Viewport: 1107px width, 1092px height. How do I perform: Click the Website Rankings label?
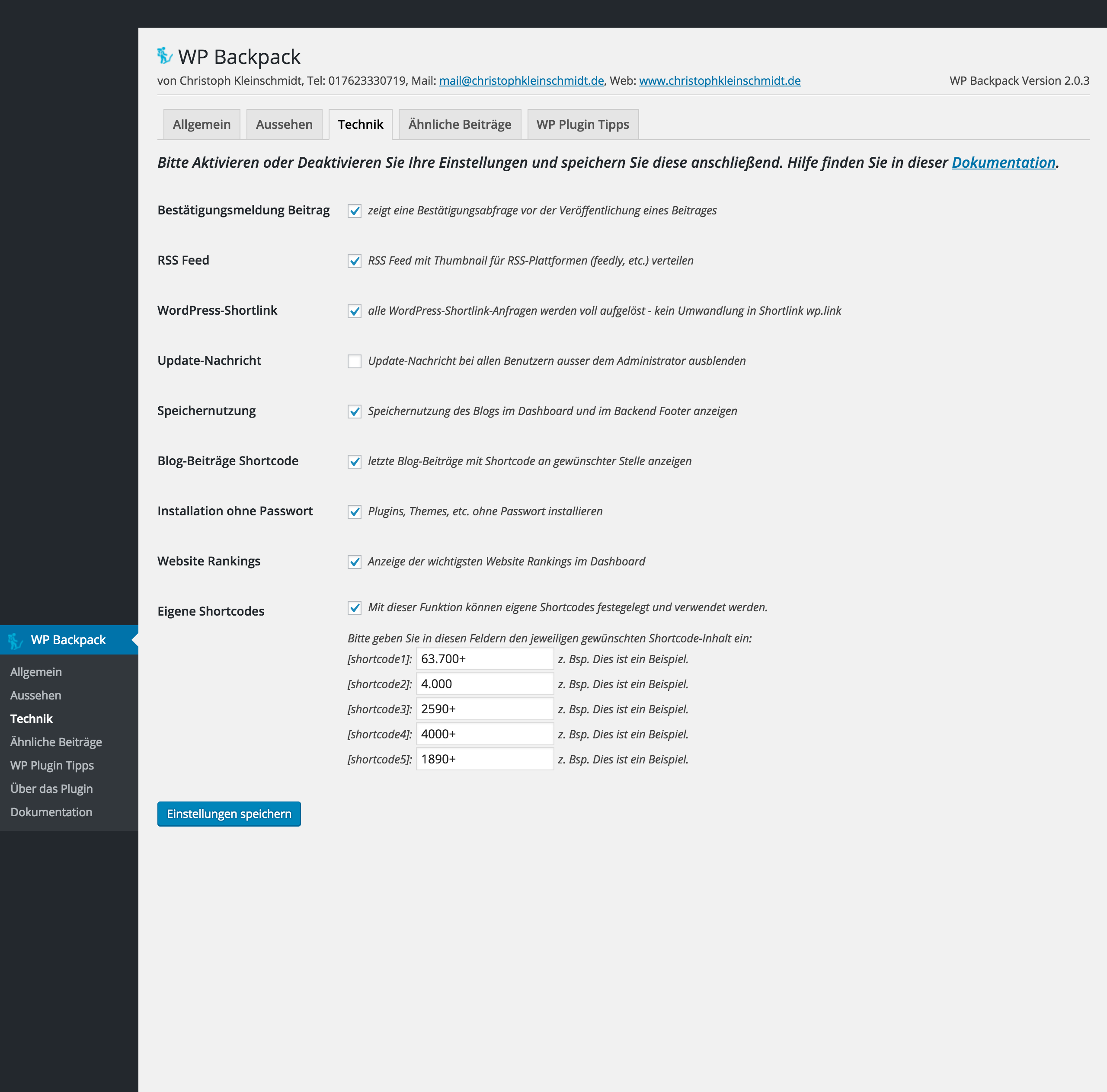click(208, 561)
